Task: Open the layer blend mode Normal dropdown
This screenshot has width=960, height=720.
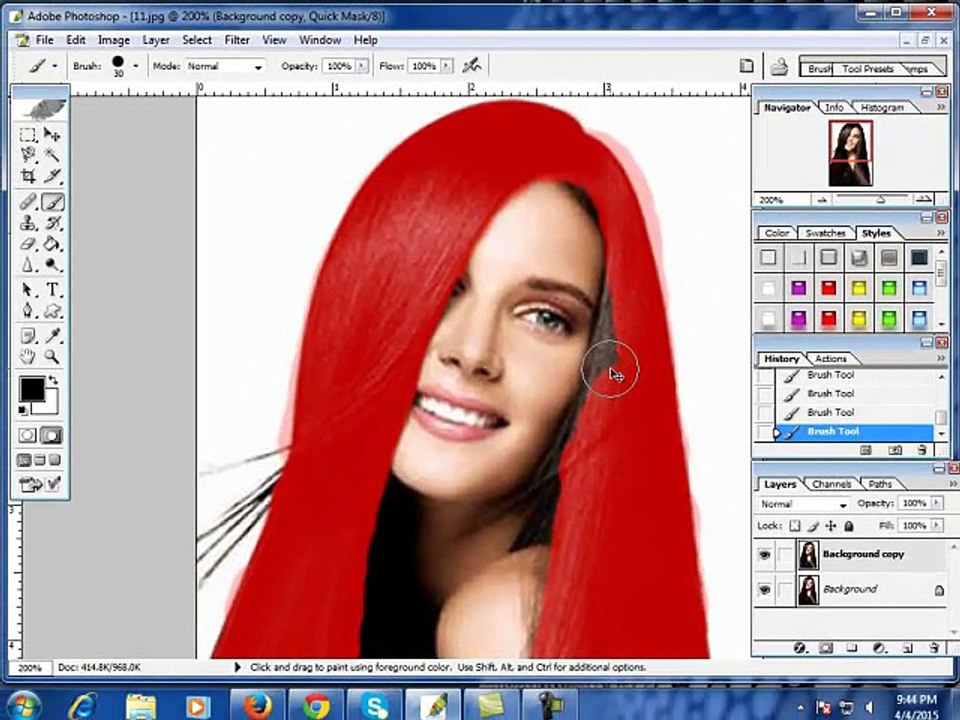Action: point(803,504)
